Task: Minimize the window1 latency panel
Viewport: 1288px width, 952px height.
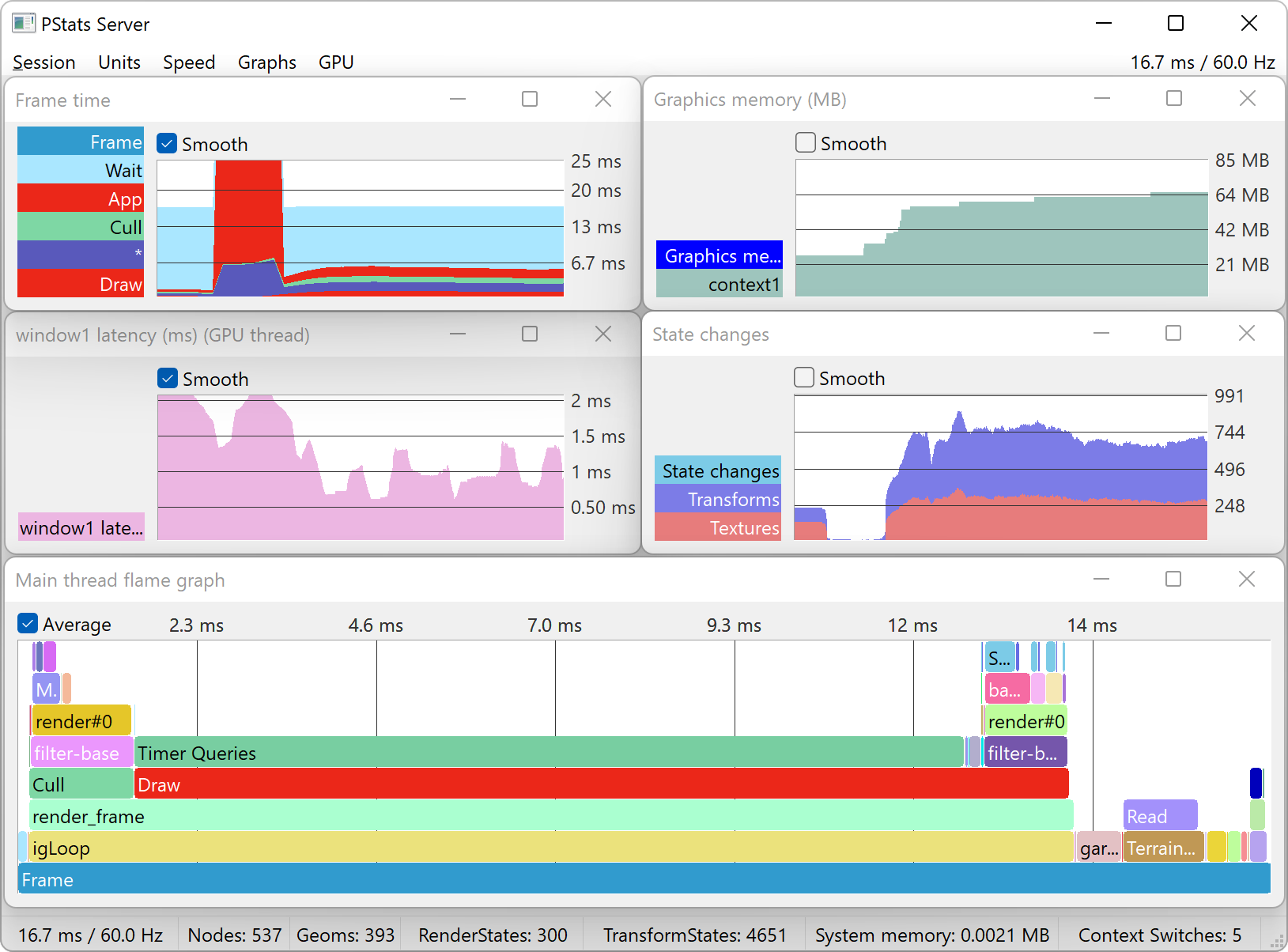Action: 458,334
